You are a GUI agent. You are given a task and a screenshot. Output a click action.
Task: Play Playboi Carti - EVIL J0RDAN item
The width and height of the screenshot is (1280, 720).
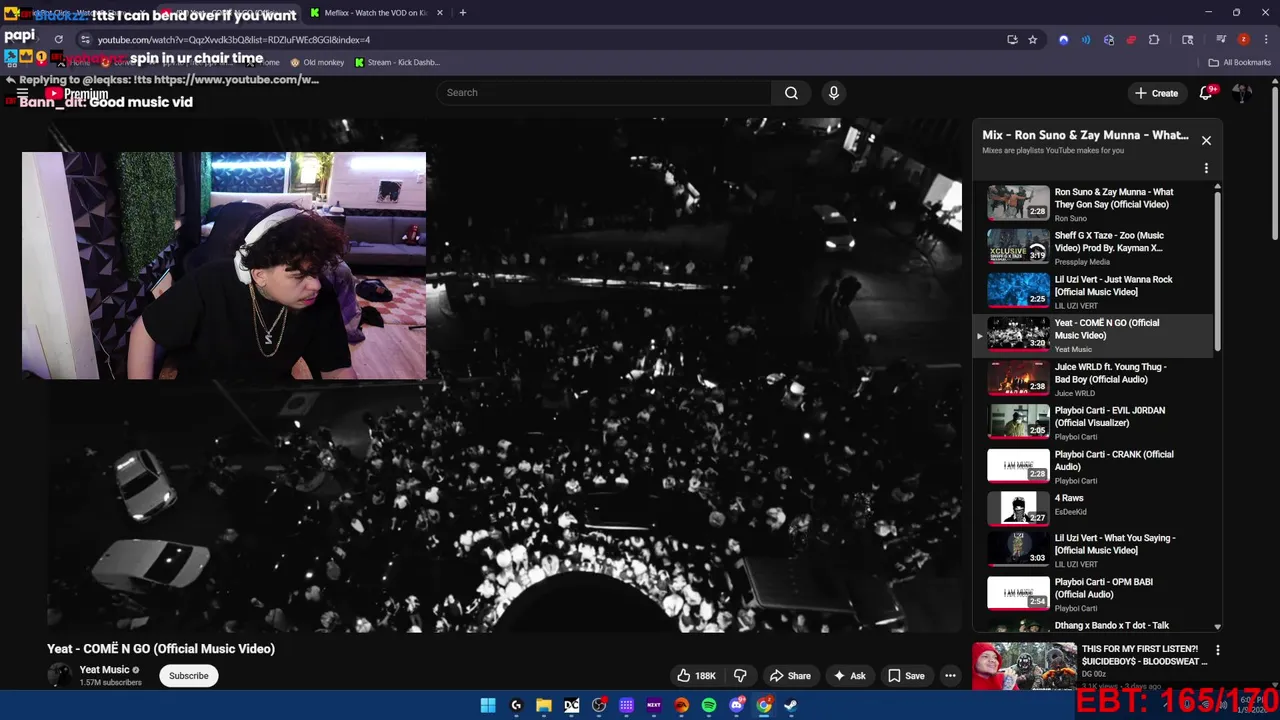[x=1094, y=422]
